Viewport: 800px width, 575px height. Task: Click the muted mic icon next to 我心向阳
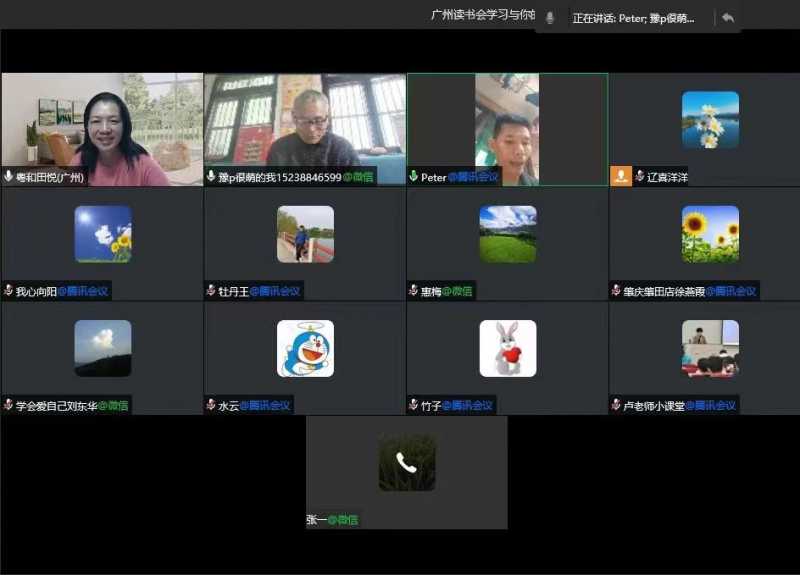(x=9, y=291)
